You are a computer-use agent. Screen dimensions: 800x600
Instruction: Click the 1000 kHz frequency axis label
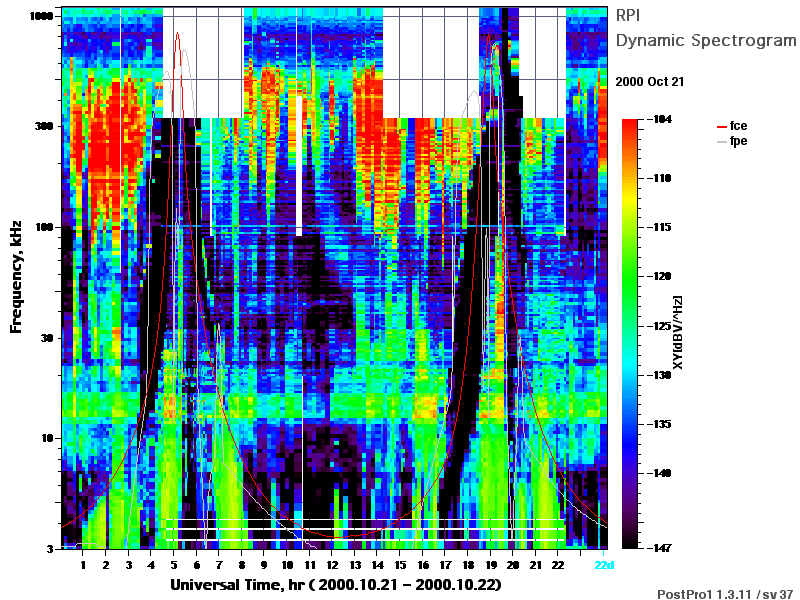click(41, 16)
